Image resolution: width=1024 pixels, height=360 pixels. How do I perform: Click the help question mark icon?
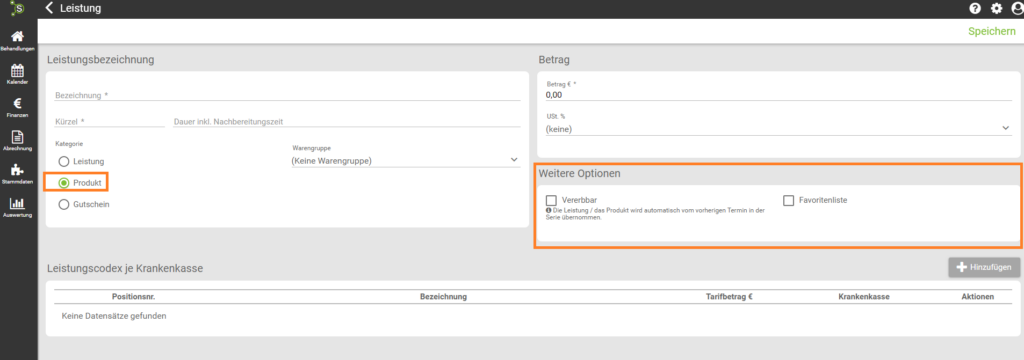(975, 8)
